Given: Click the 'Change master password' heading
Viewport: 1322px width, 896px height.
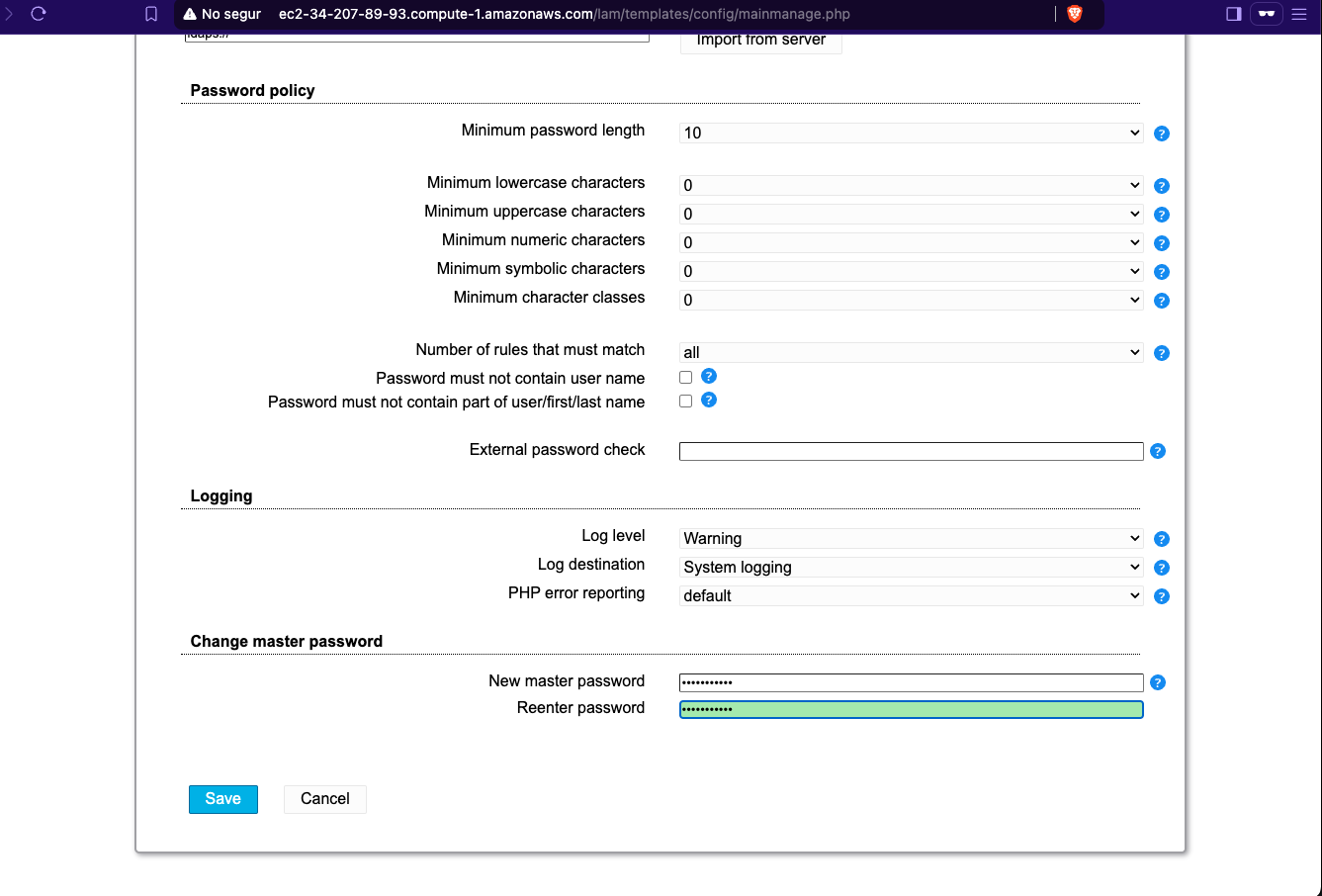Looking at the screenshot, I should (x=287, y=641).
